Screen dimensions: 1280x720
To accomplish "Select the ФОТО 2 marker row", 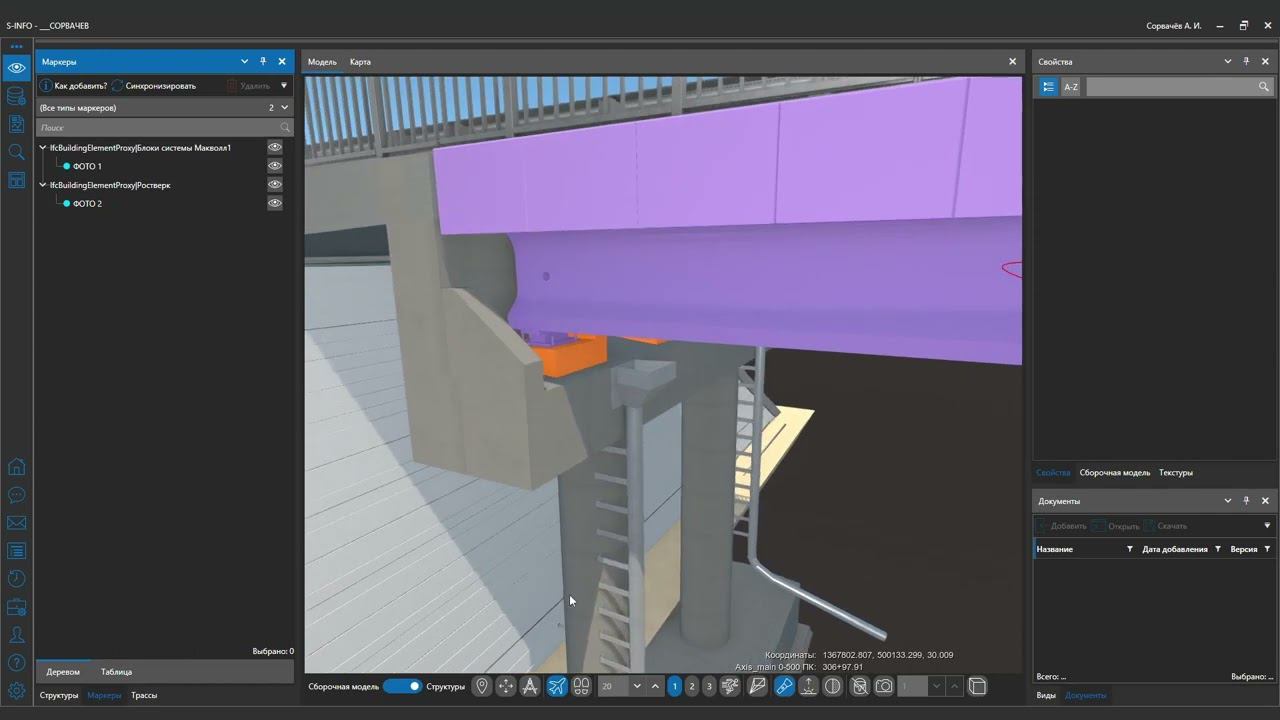I will (x=87, y=203).
